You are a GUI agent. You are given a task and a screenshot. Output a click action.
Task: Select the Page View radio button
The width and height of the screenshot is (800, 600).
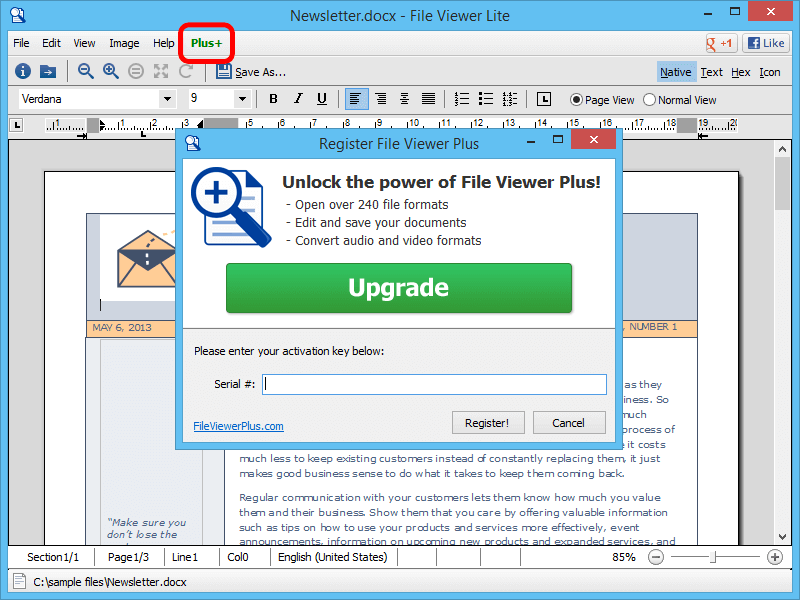(576, 100)
